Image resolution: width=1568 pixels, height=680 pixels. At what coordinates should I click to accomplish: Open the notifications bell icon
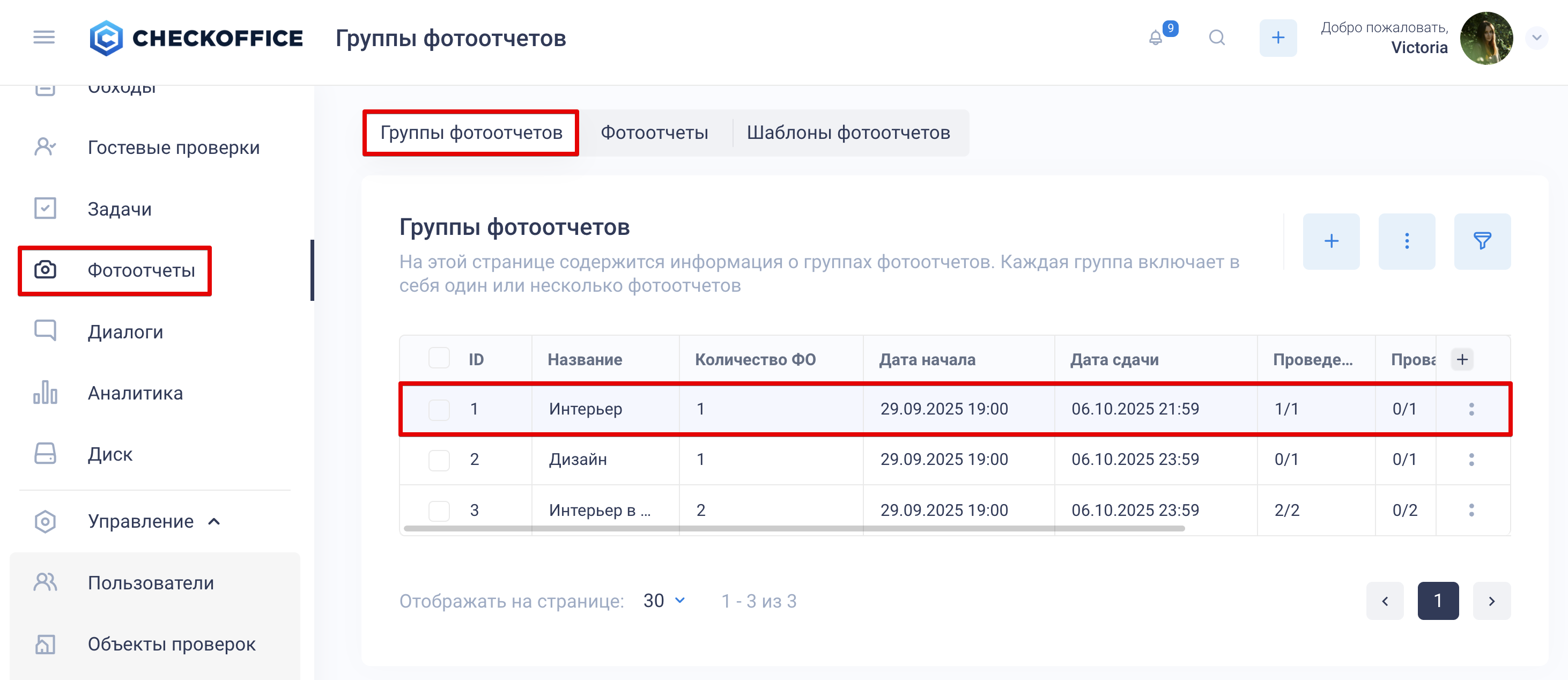1156,38
